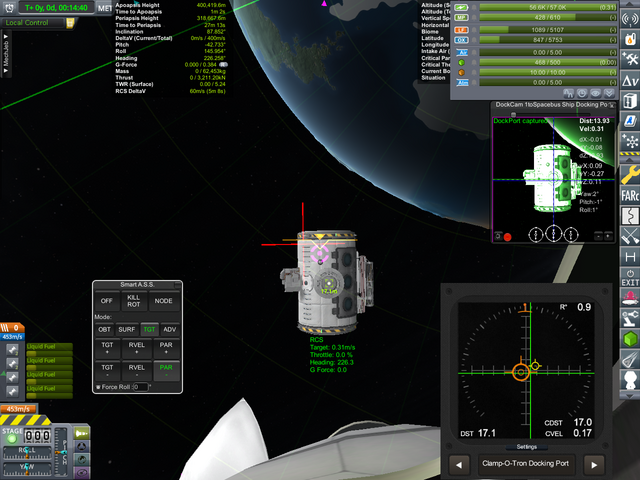Viewport: 640px width, 480px height.
Task: Open the wrench tool icon in sidebar
Action: point(629,172)
